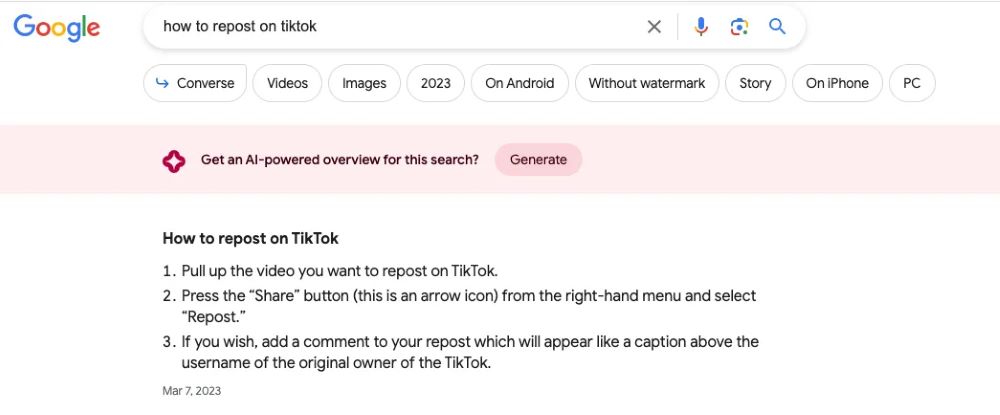Click the Google logo
The width and height of the screenshot is (1000, 415).
[57, 27]
